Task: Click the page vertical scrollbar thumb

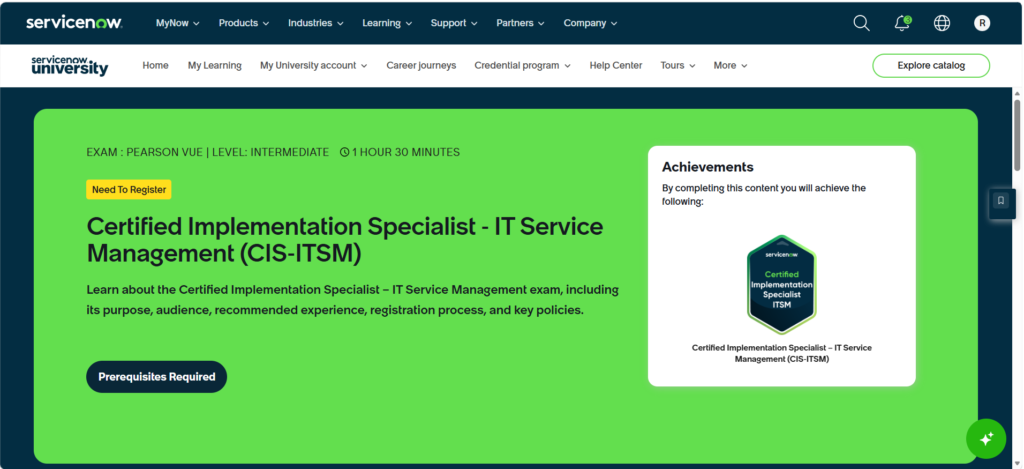Action: [x=1017, y=135]
